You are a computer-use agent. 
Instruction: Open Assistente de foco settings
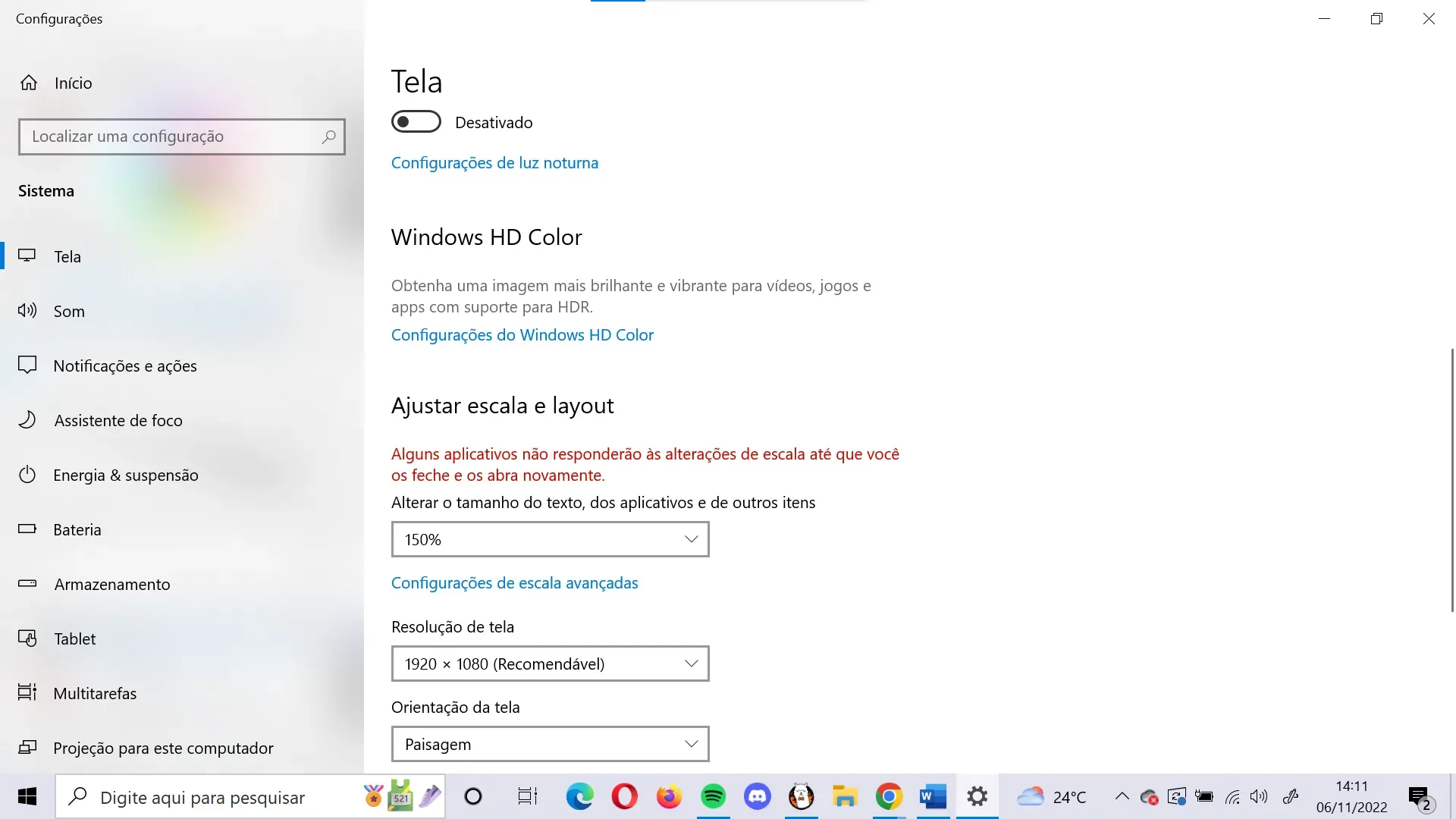pyautogui.click(x=182, y=420)
